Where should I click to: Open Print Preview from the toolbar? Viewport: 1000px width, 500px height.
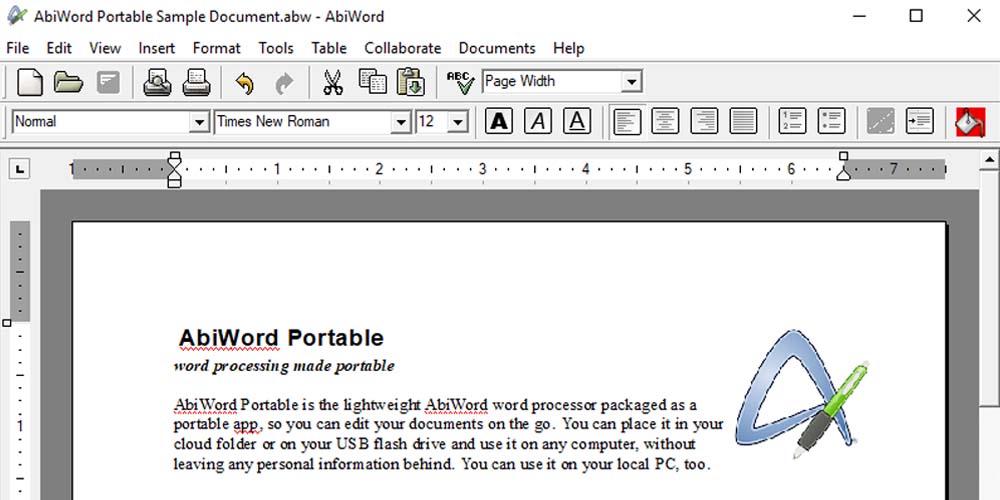(157, 82)
